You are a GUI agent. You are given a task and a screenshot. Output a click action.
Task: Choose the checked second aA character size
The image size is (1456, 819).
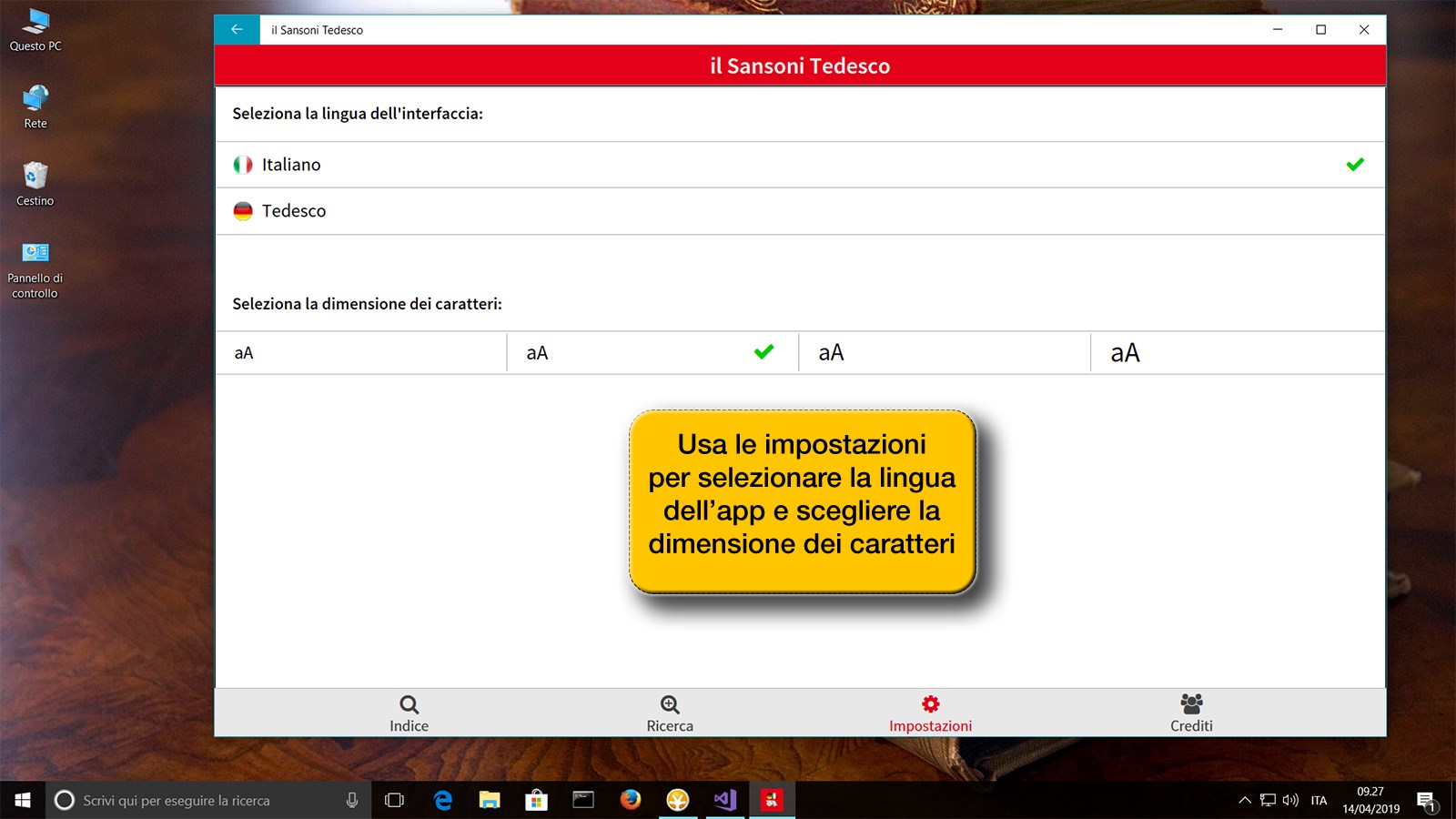click(x=652, y=353)
